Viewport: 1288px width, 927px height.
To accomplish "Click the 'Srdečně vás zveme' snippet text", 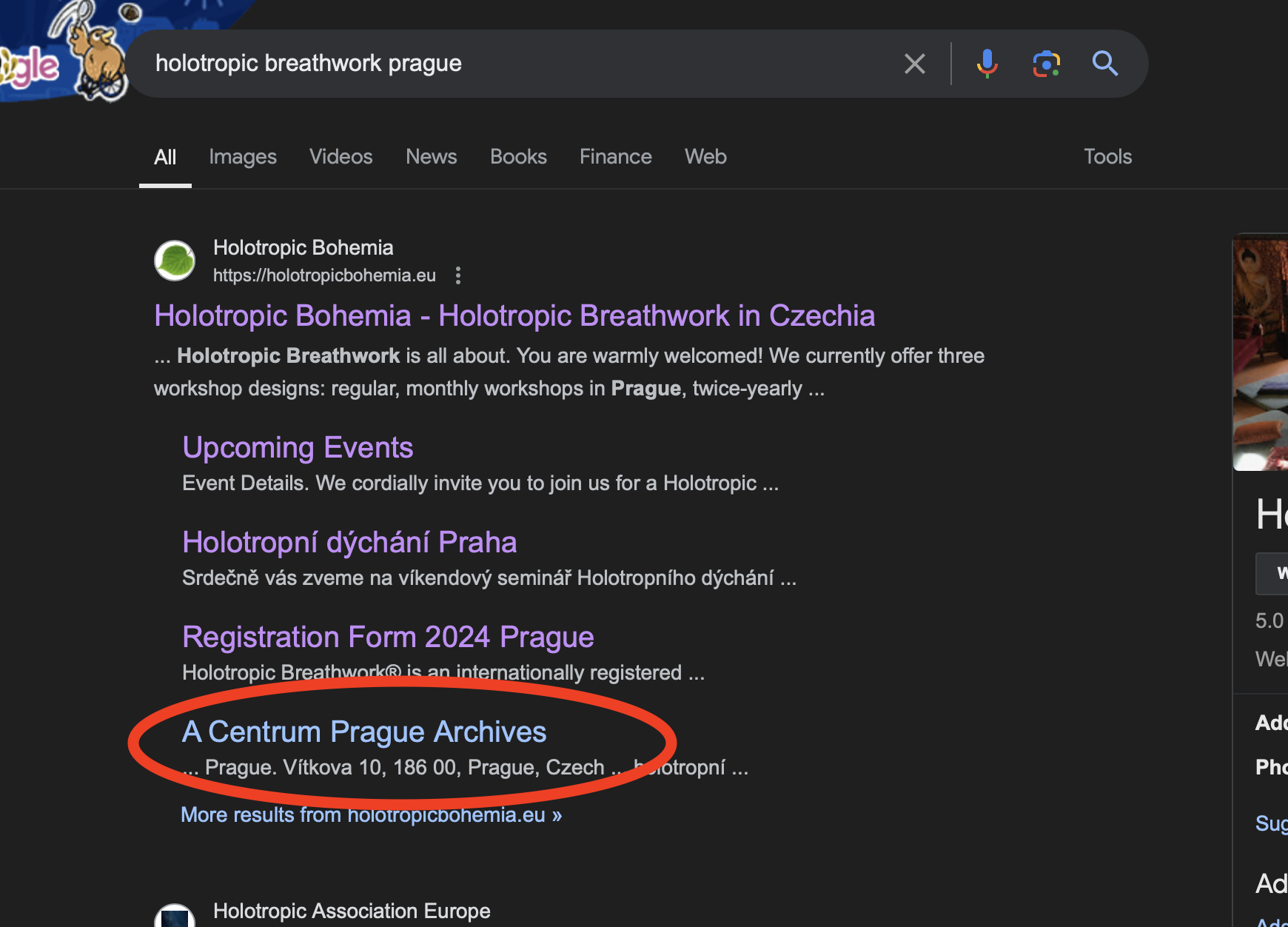I will coord(489,578).
